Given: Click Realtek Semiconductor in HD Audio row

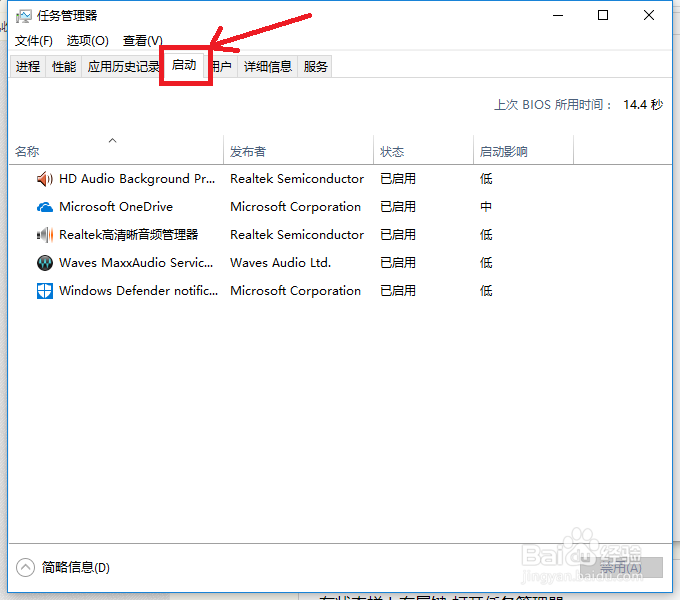Looking at the screenshot, I should tap(297, 179).
